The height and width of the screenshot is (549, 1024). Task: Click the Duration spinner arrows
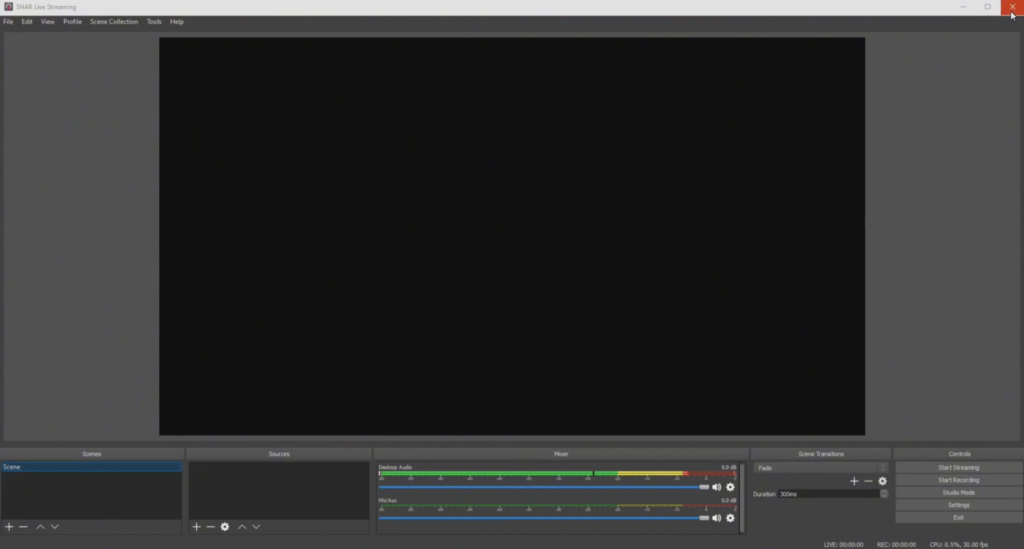point(884,494)
